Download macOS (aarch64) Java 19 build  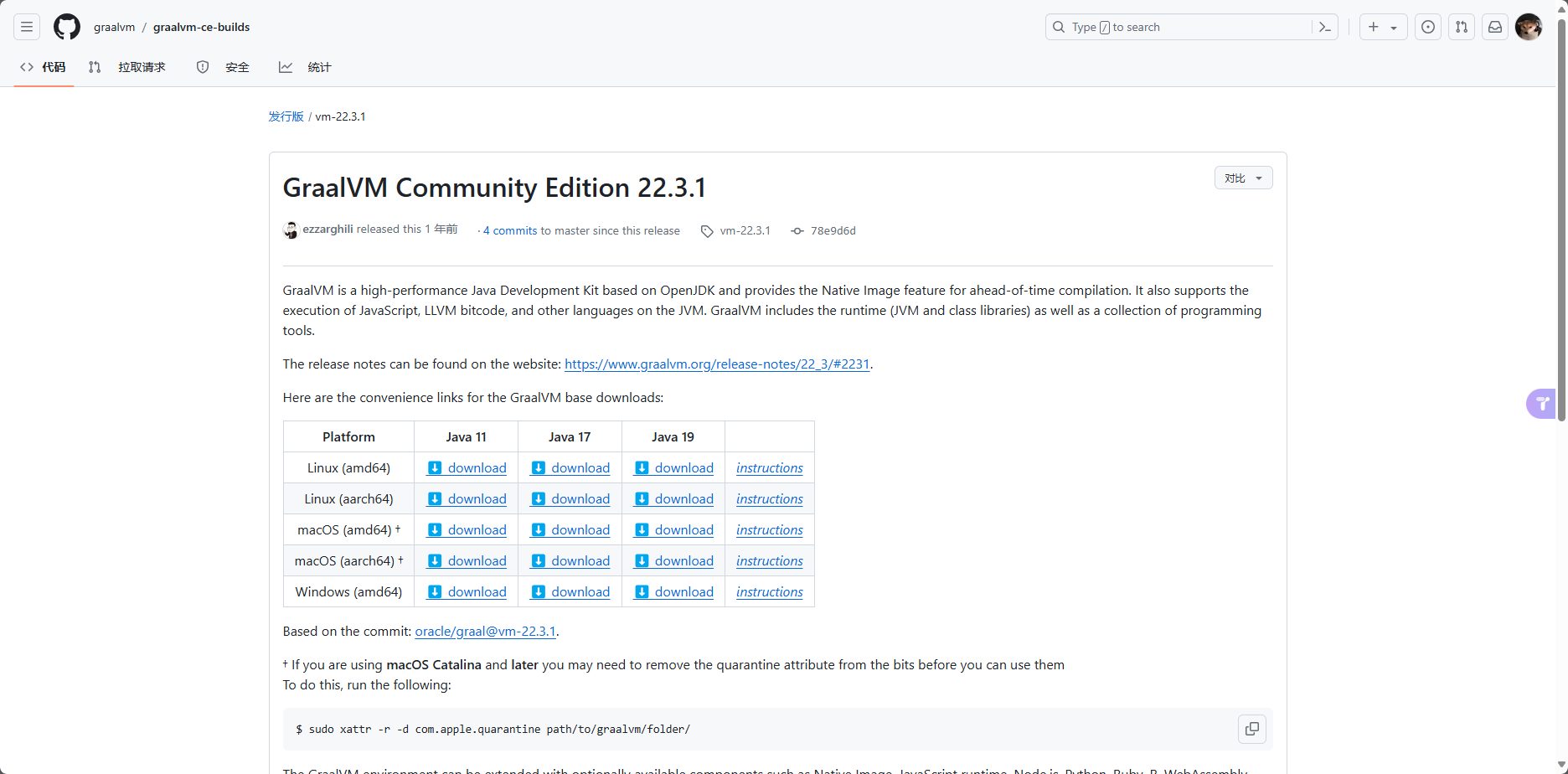(673, 561)
